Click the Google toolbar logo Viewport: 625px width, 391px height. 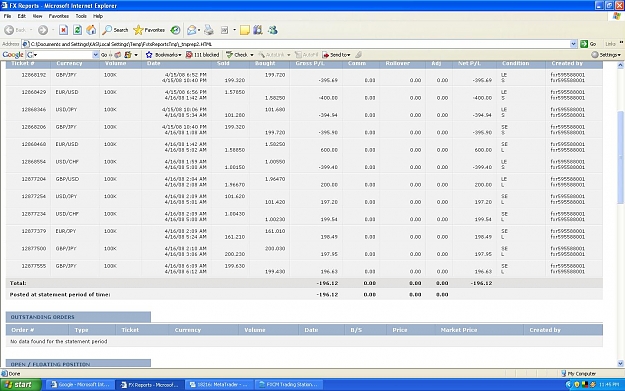point(13,55)
